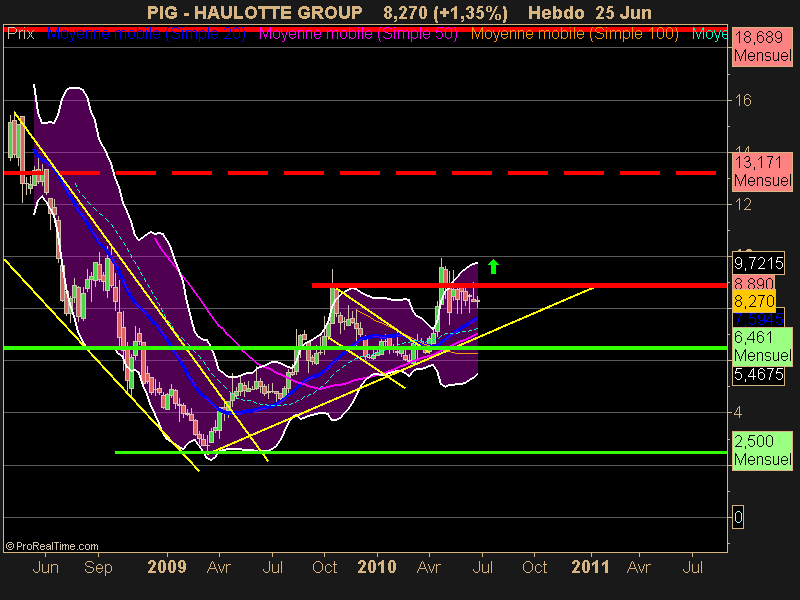The image size is (800, 600).
Task: Click the 6,461 Mensuel support label
Action: click(763, 346)
